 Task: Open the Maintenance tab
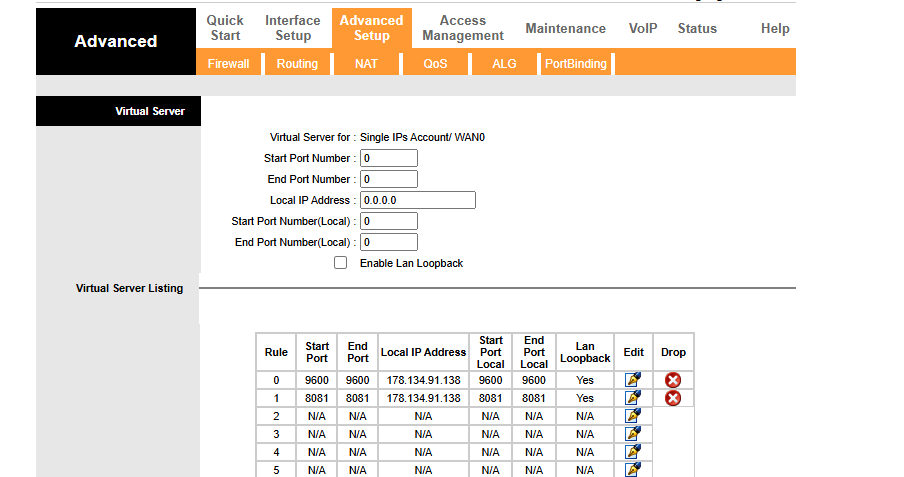pyautogui.click(x=565, y=29)
